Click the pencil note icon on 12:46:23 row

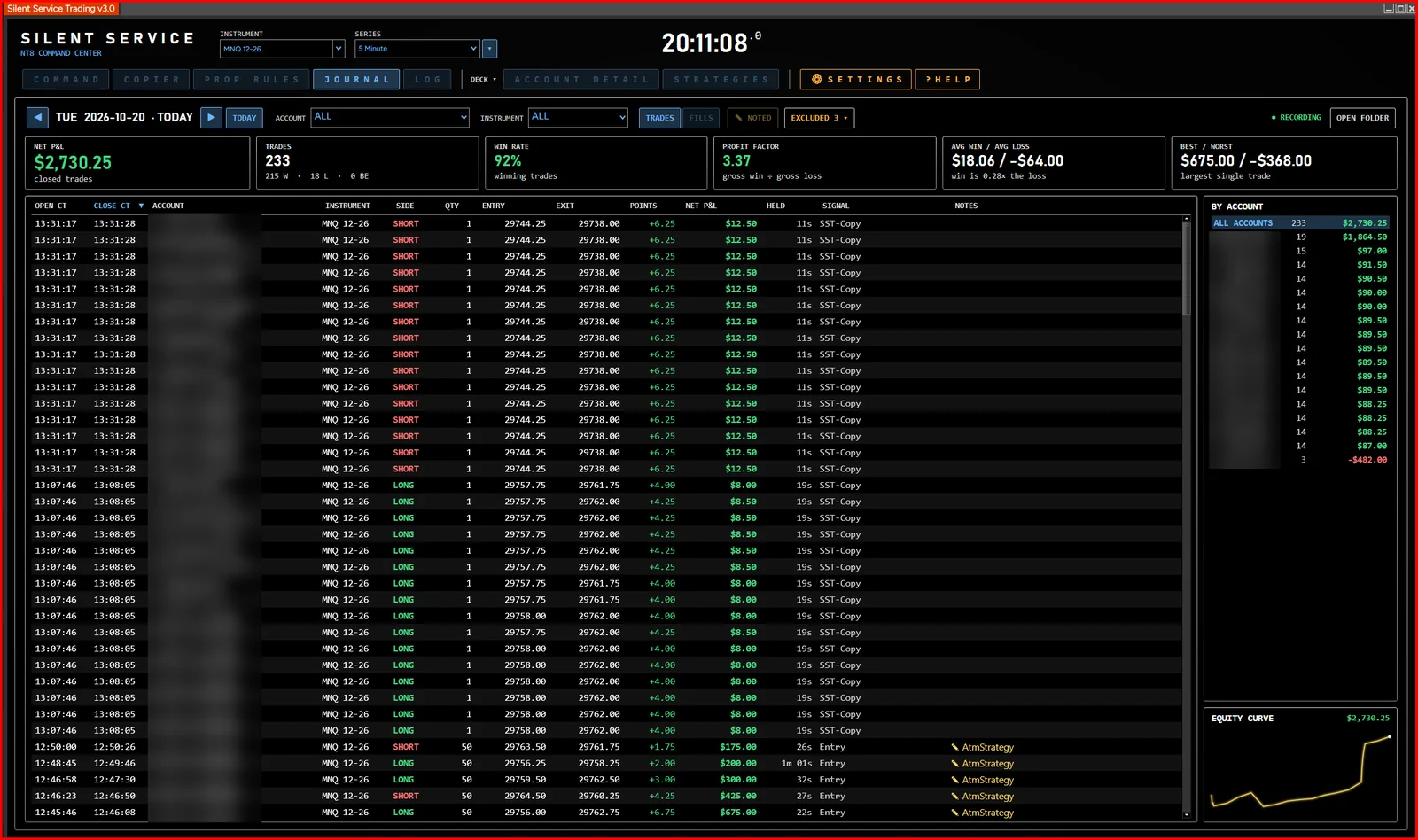tap(954, 797)
